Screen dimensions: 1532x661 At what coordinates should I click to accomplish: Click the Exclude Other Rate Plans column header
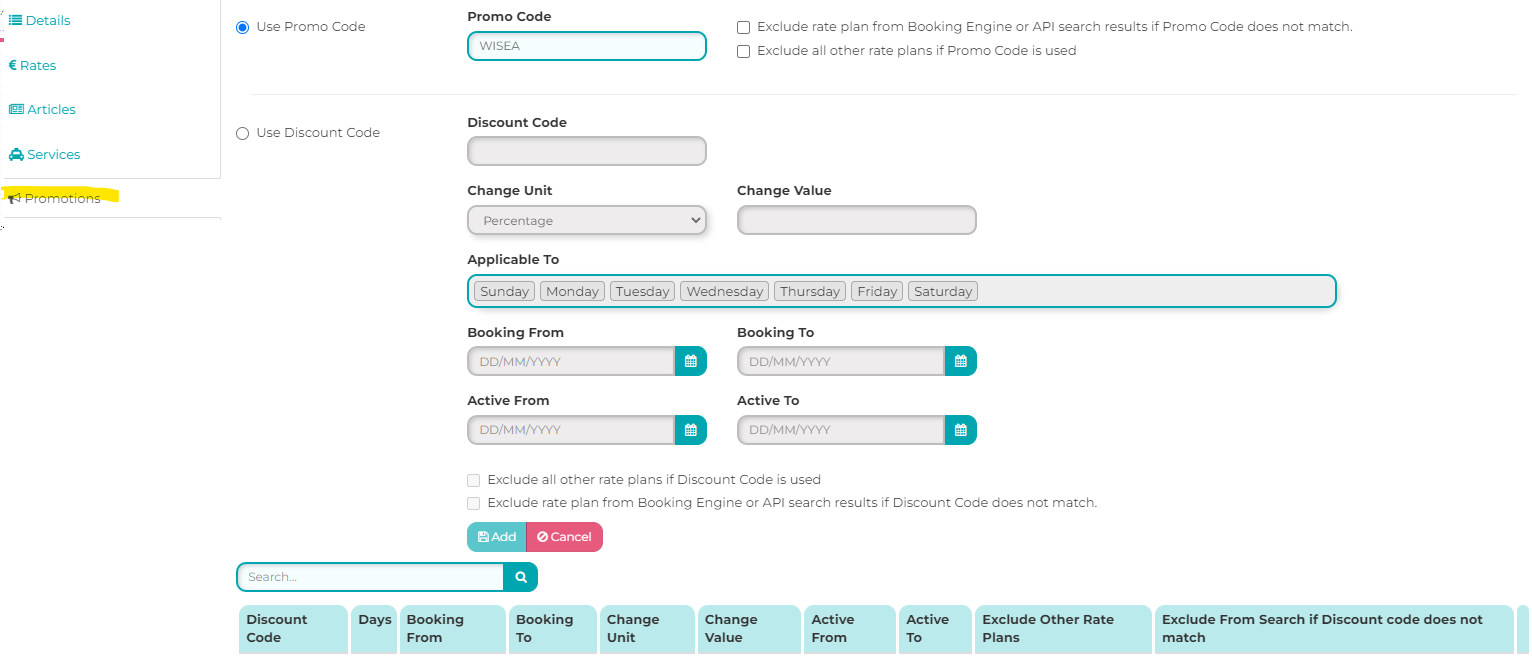click(x=1063, y=629)
